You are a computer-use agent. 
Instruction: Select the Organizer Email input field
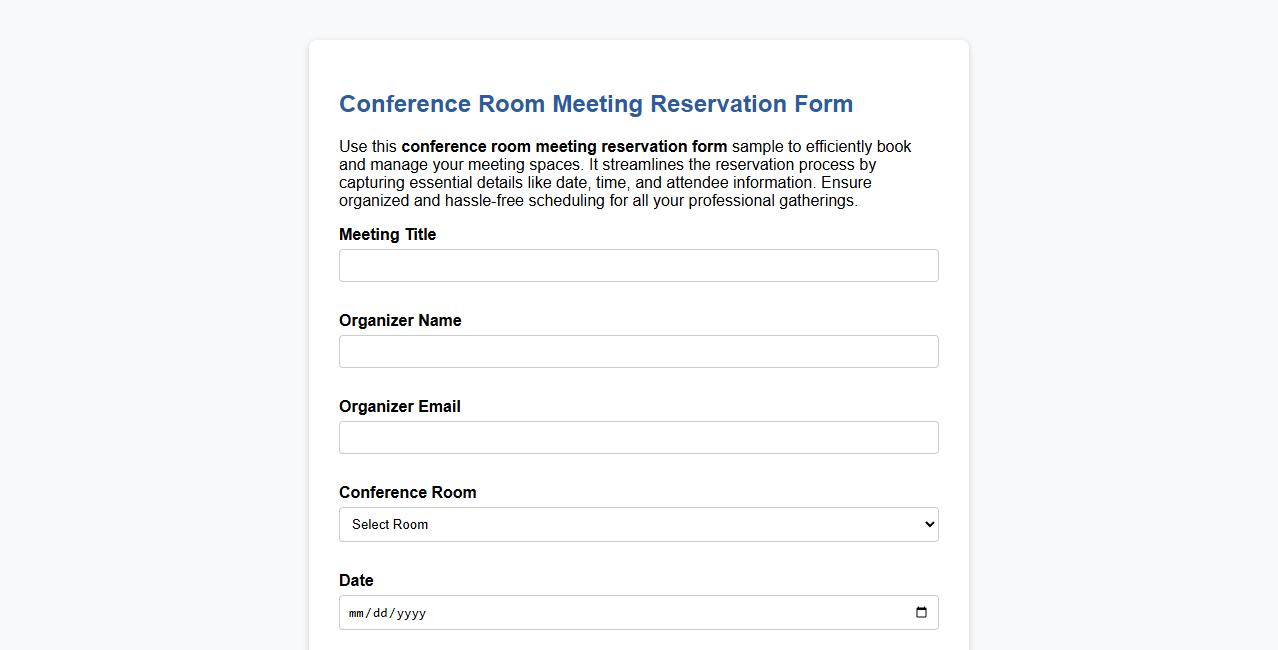point(638,437)
